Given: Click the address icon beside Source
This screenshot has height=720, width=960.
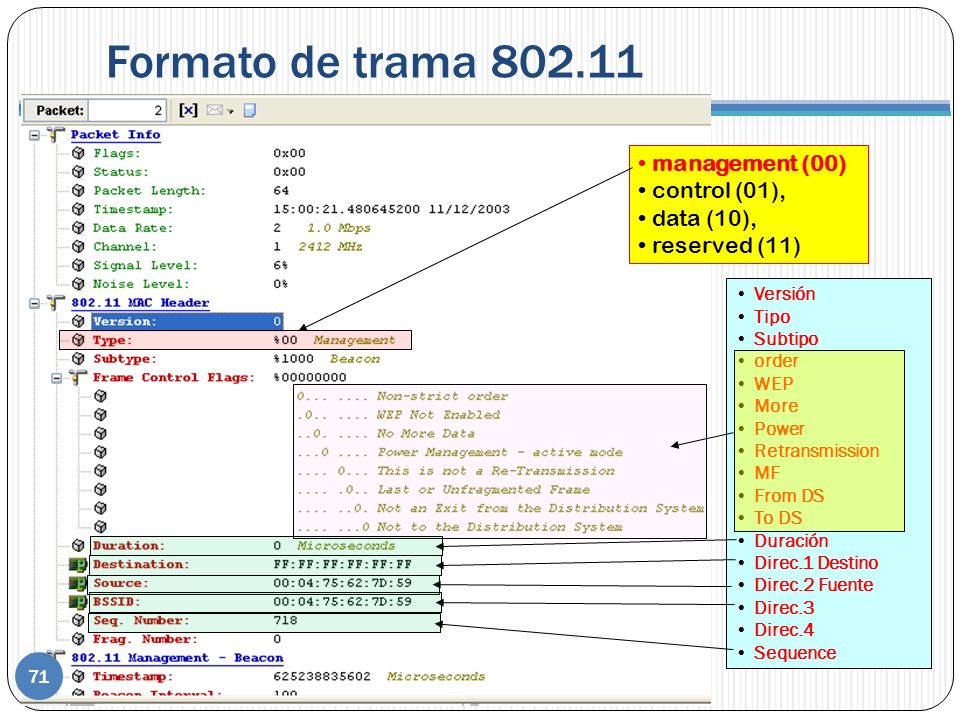Looking at the screenshot, I should point(78,583).
